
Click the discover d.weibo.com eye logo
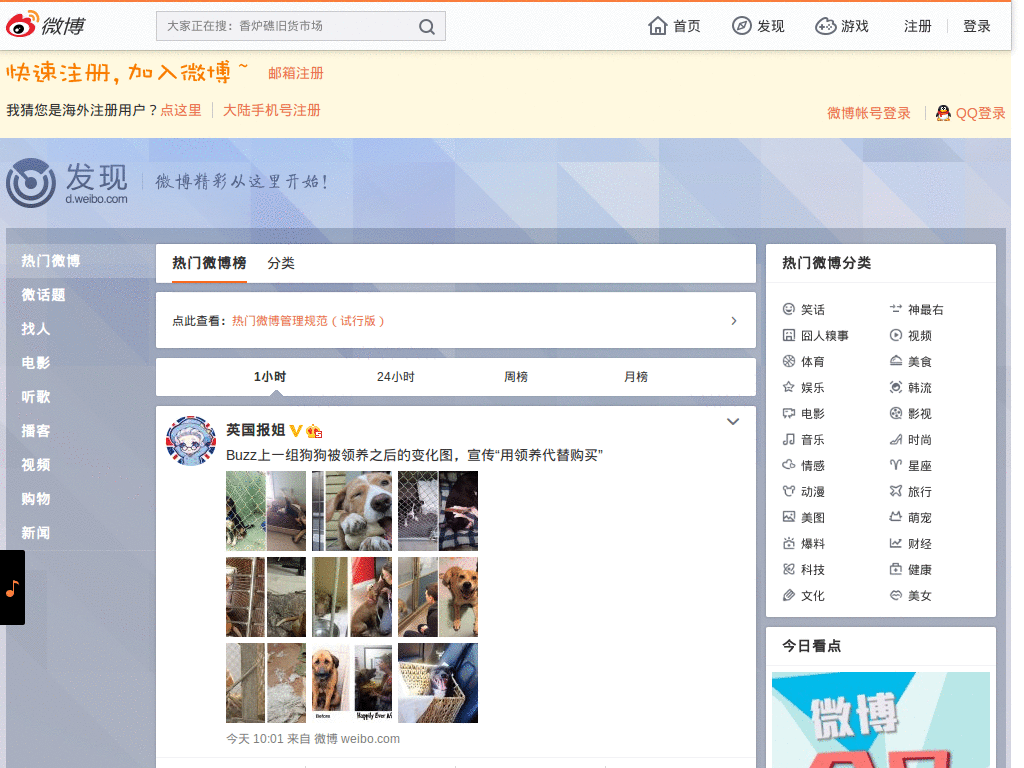pos(31,183)
